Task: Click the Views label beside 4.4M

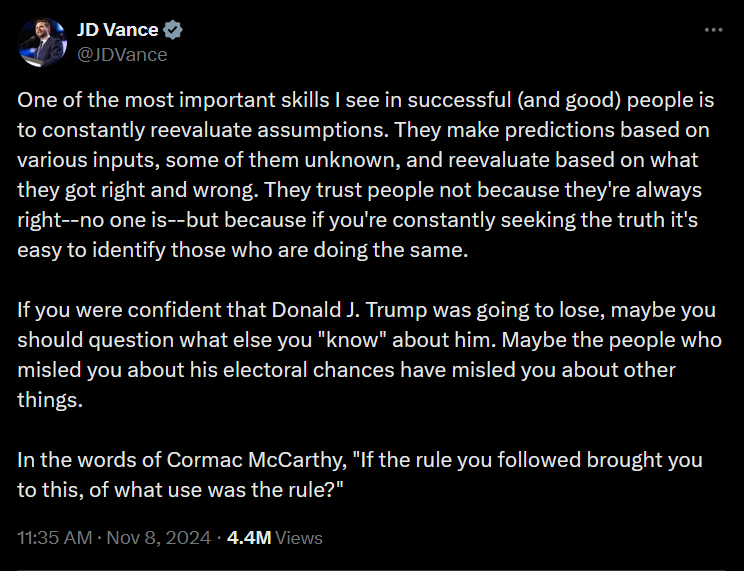Action: (299, 538)
